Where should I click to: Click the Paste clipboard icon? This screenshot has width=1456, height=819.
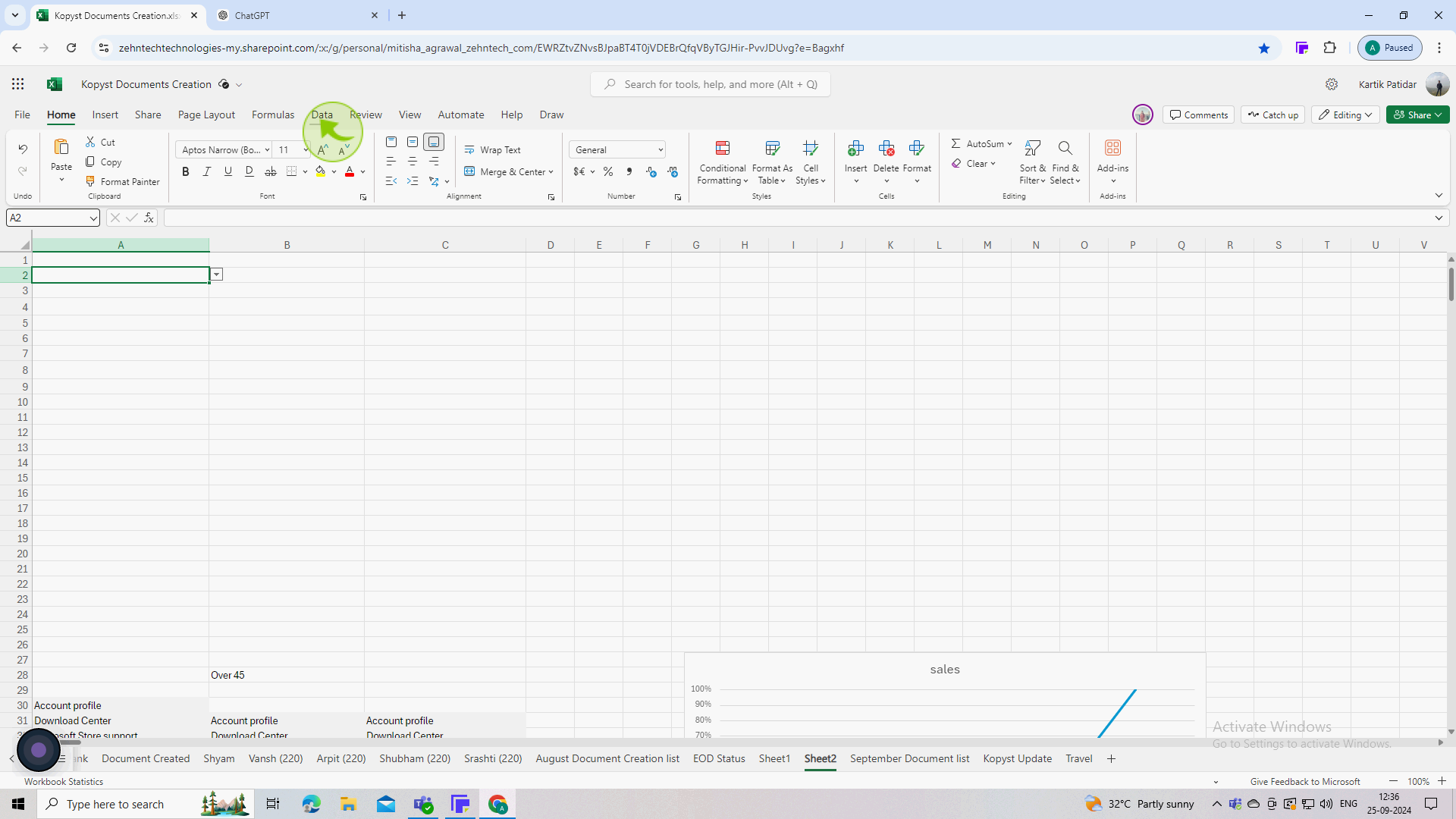coord(61,146)
